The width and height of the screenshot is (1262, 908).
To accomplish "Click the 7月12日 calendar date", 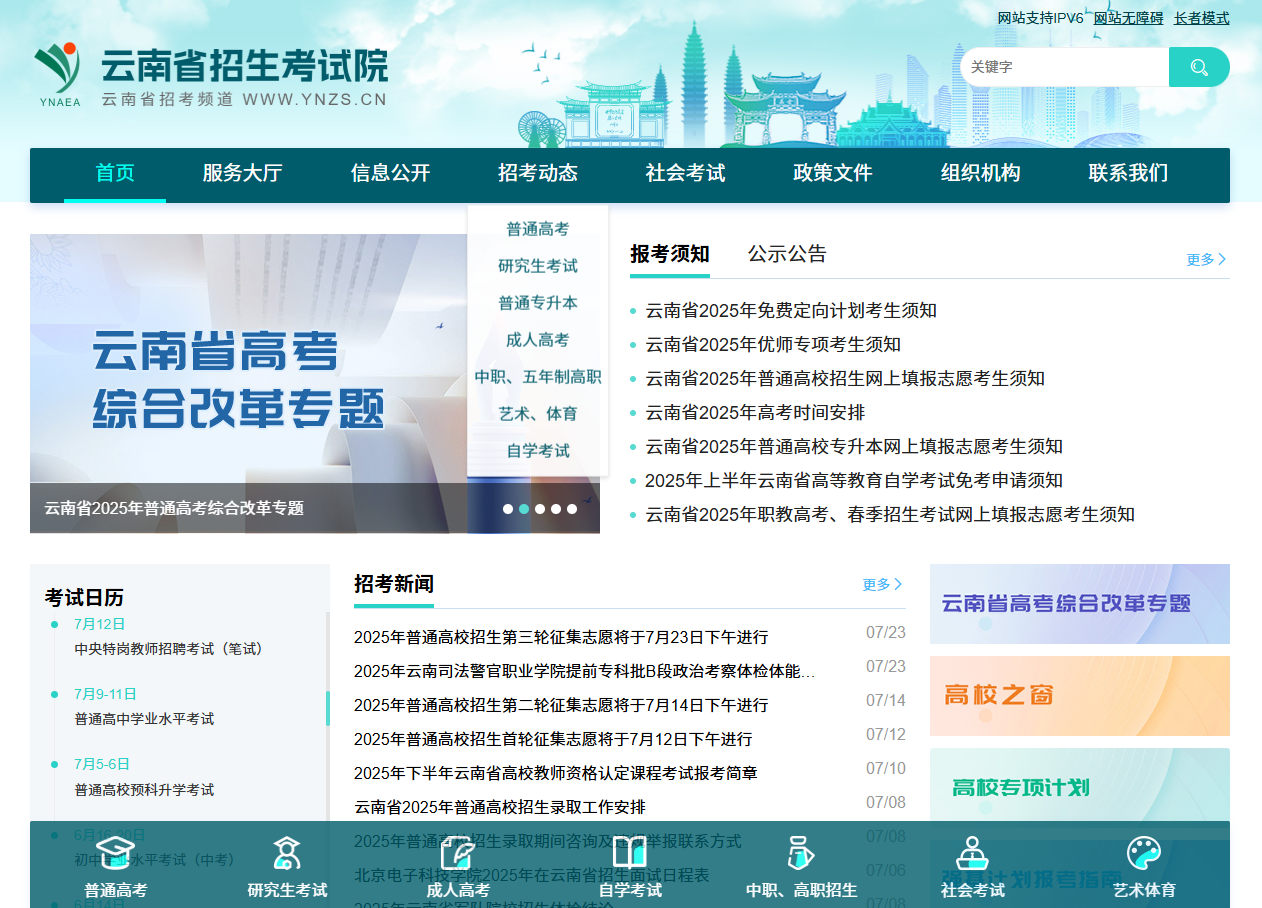I will (x=100, y=624).
